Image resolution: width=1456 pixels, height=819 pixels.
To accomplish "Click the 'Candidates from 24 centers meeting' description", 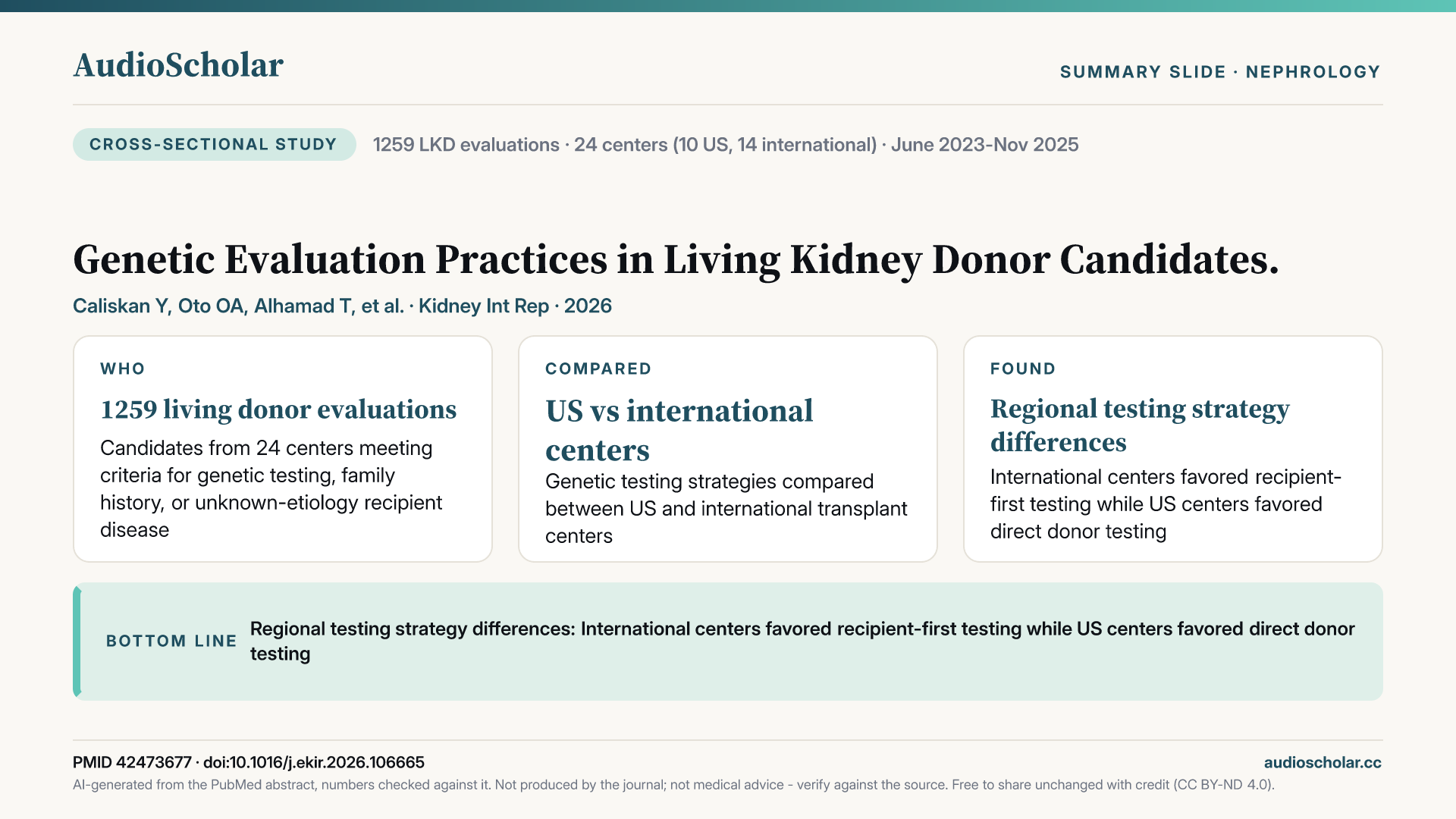I will coord(271,489).
